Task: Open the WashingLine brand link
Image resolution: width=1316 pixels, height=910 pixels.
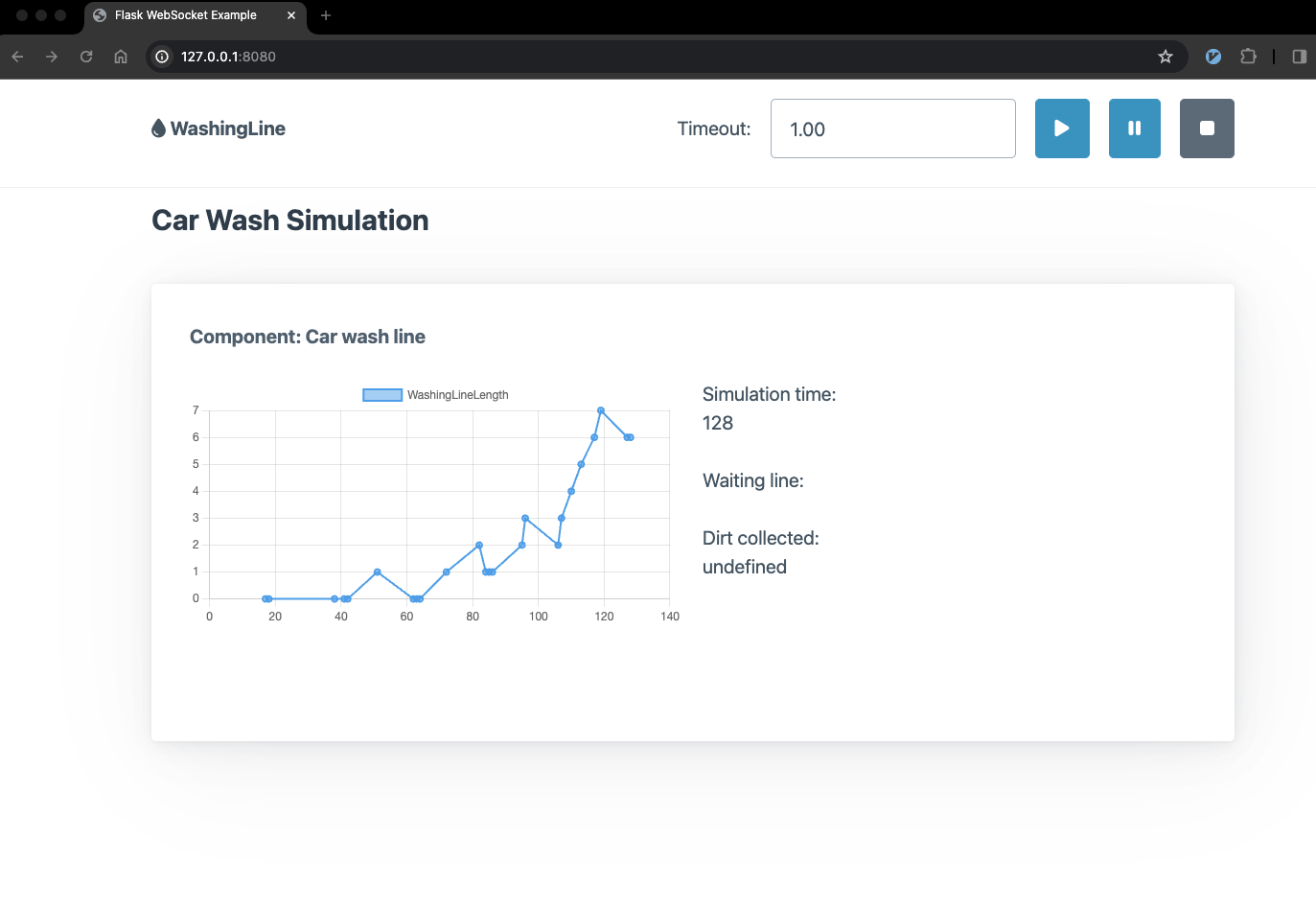Action: [x=219, y=128]
